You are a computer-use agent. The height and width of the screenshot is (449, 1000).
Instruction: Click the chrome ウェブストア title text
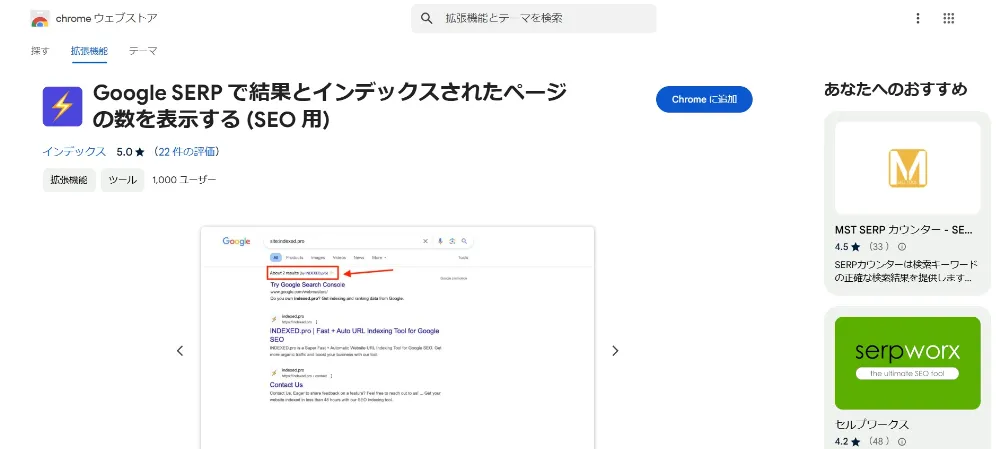click(x=107, y=18)
